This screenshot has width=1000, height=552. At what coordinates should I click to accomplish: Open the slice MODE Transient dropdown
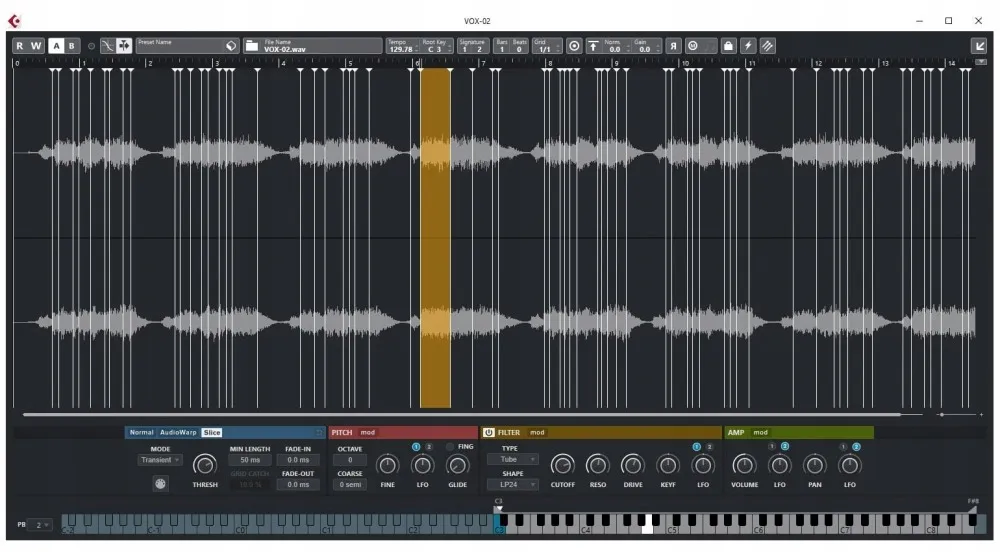click(x=159, y=460)
